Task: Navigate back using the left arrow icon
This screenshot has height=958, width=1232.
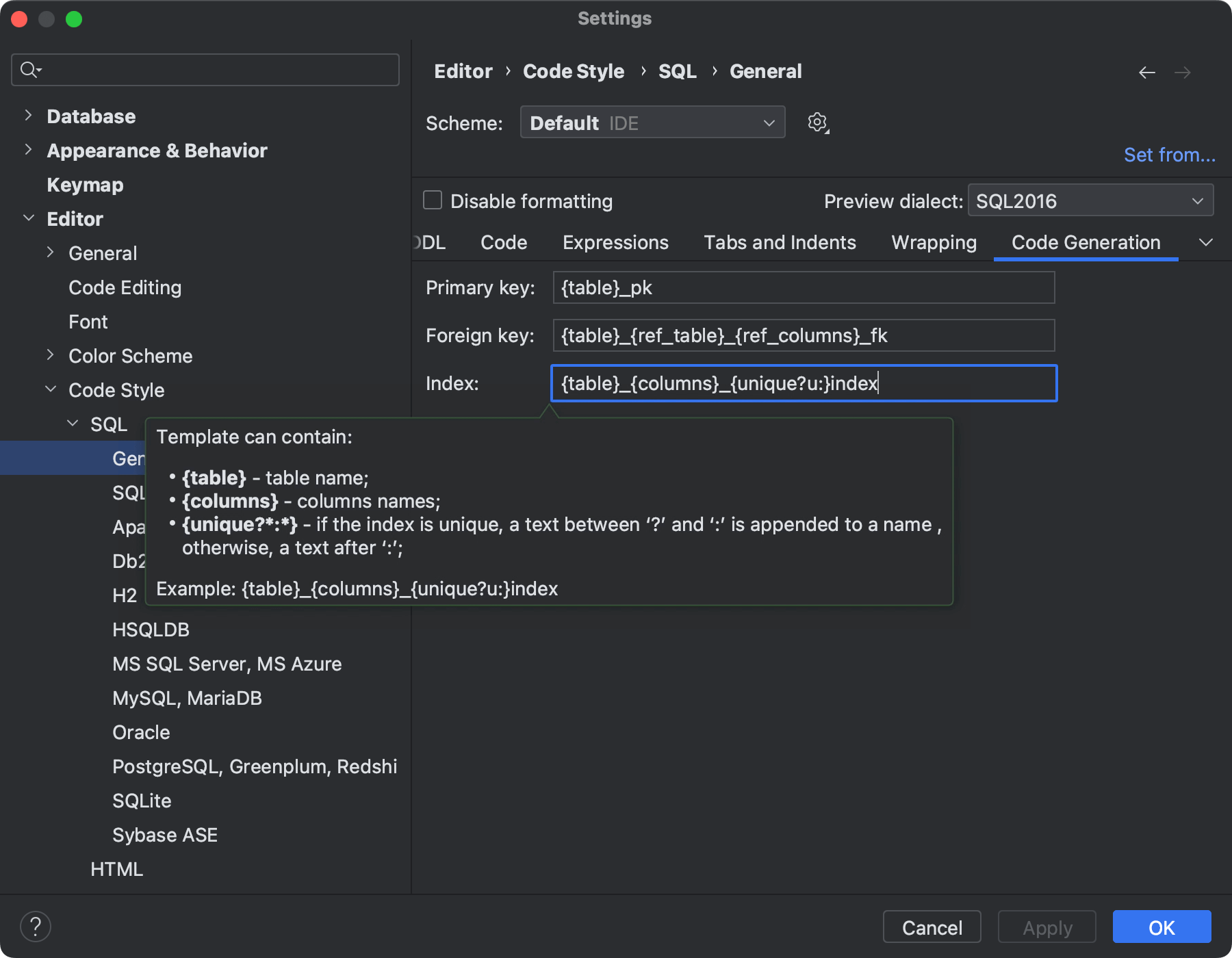Action: coord(1147,71)
